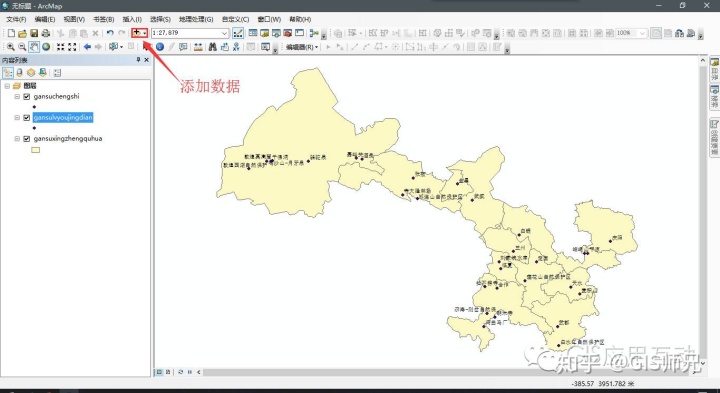The width and height of the screenshot is (720, 393).
Task: Select the Pan hand tool
Action: [x=34, y=47]
